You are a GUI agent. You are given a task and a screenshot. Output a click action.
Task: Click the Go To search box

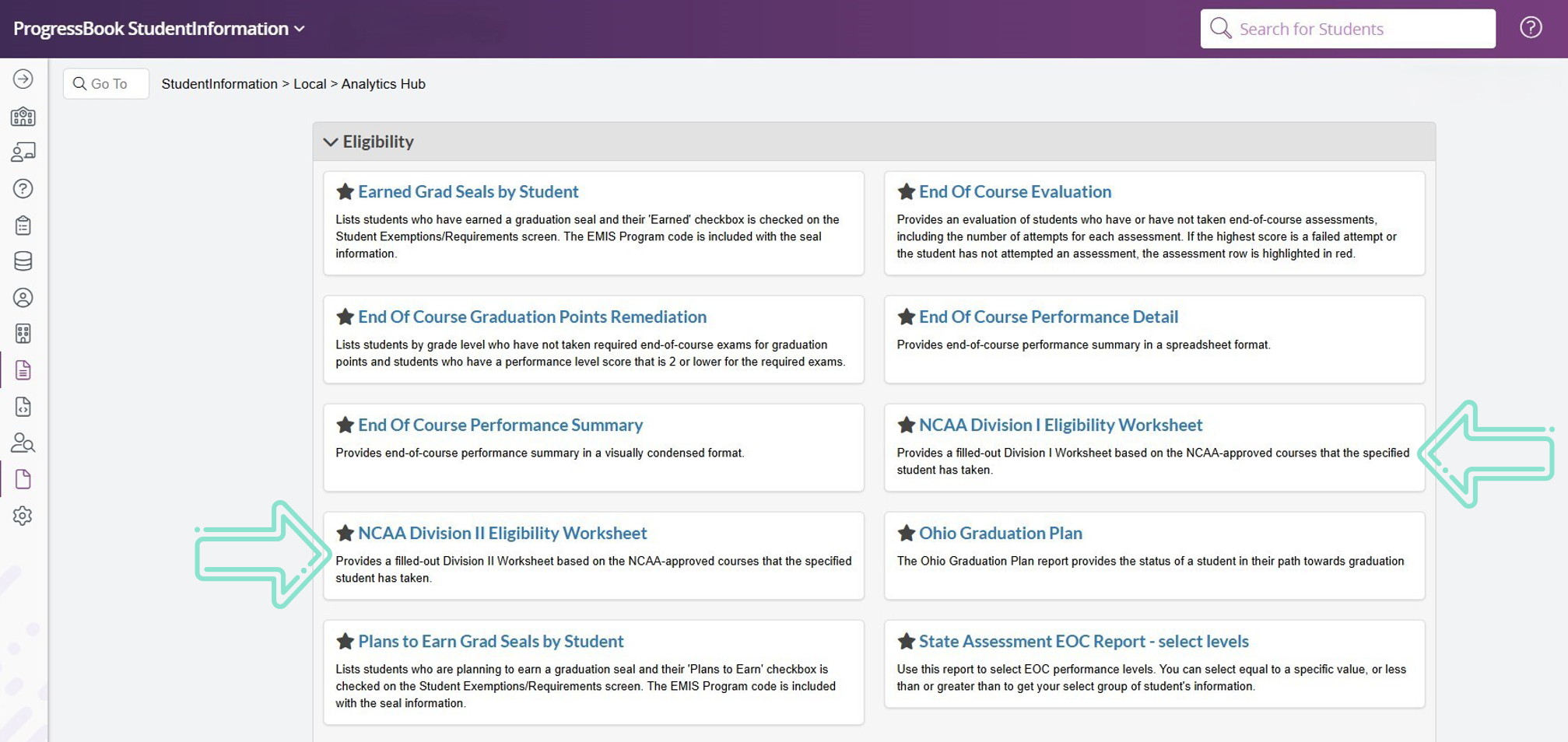click(x=106, y=83)
